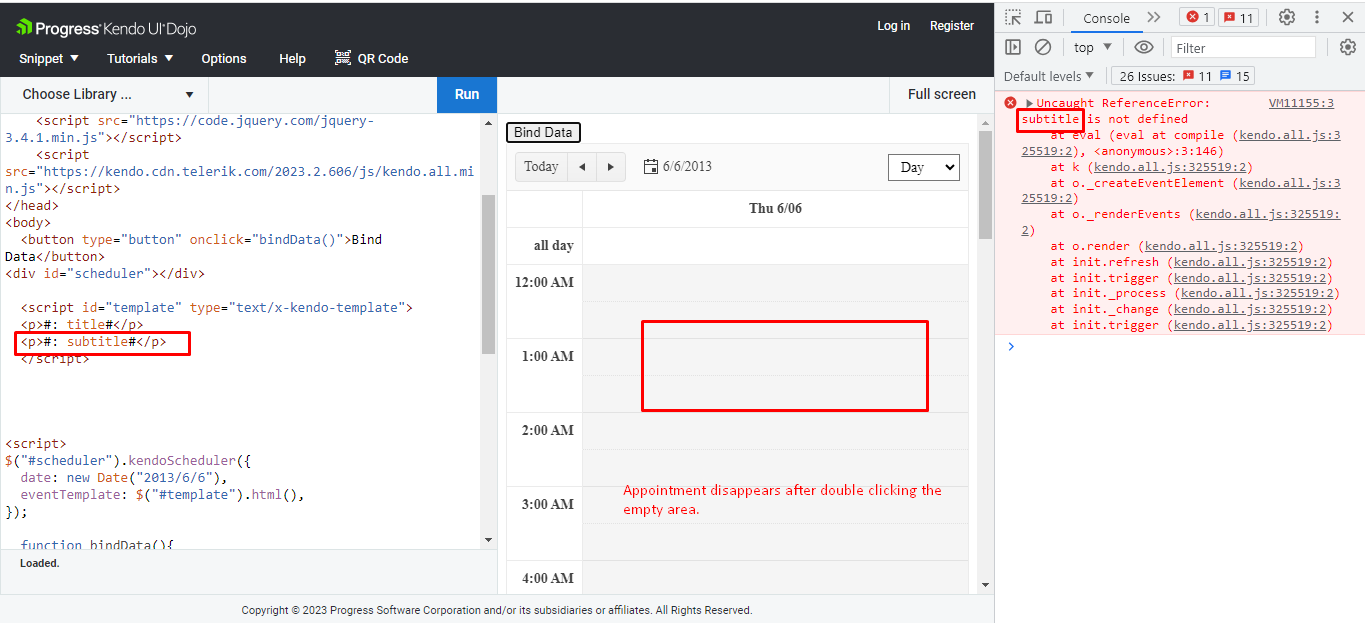The image size is (1365, 623).
Task: Open the top frame context dropdown
Action: point(1091,47)
